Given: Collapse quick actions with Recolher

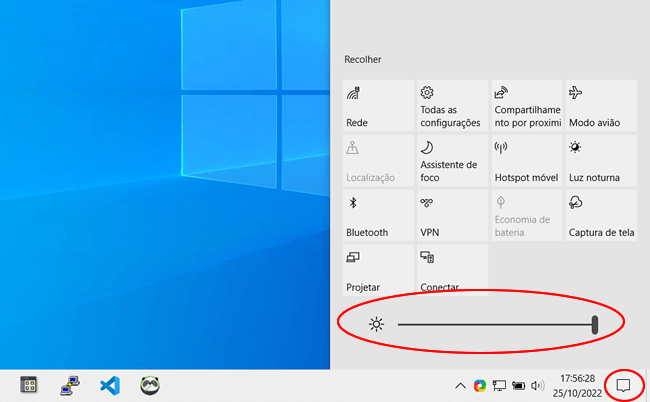Looking at the screenshot, I should click(x=363, y=60).
